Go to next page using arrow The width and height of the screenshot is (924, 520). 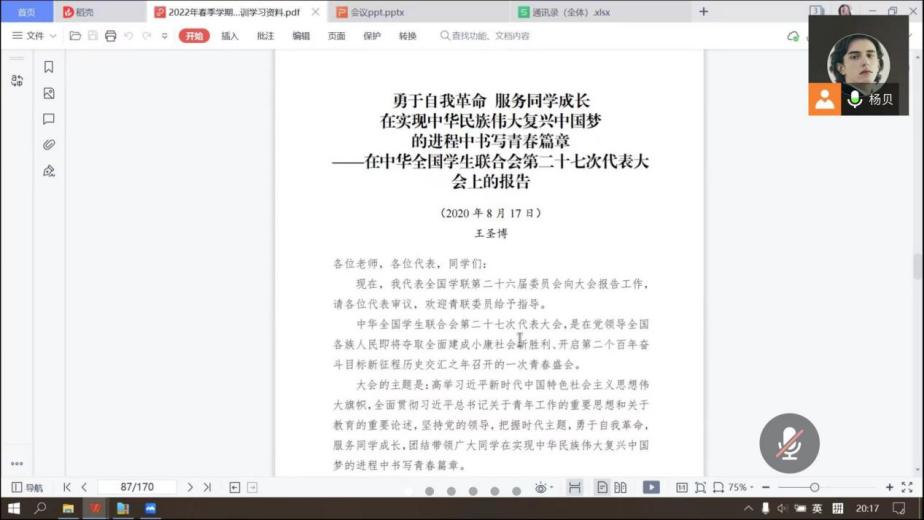coord(190,487)
